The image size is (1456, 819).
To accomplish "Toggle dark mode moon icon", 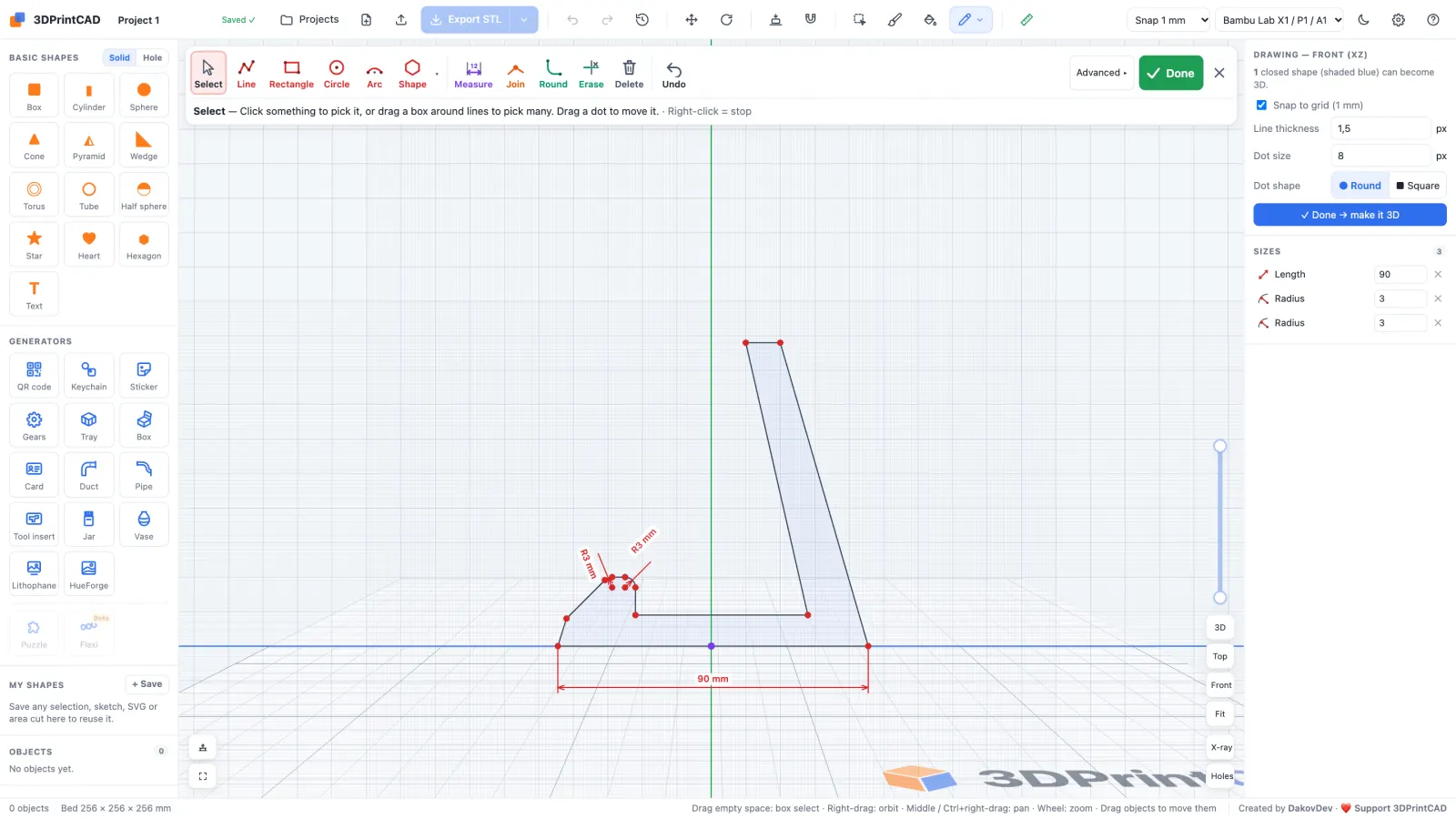I will pyautogui.click(x=1363, y=19).
